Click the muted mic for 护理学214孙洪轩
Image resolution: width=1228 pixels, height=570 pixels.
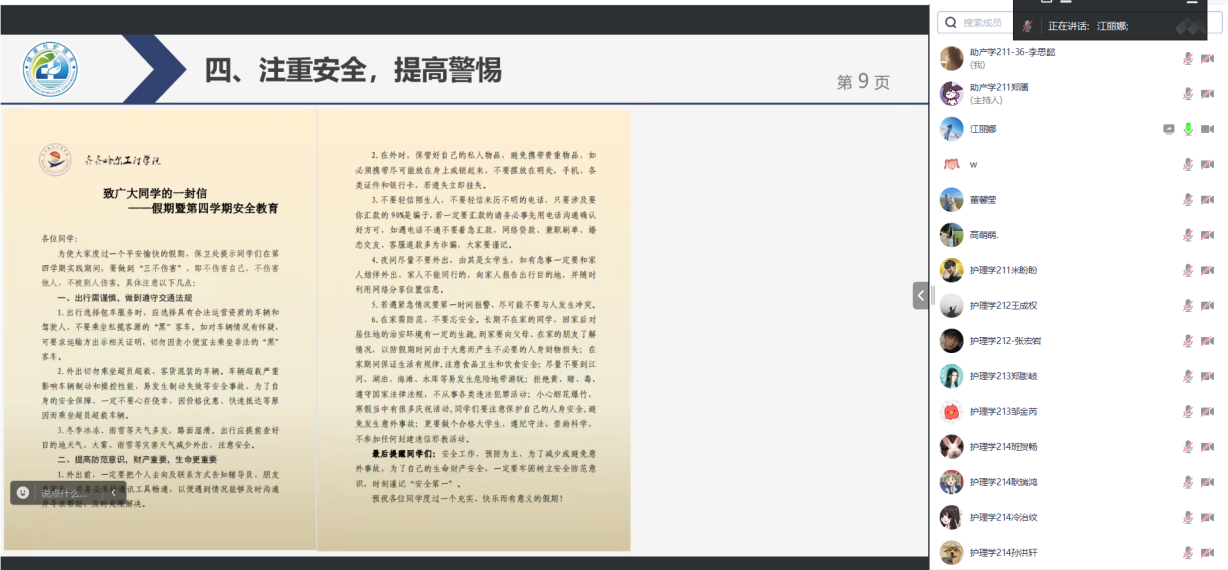(x=1188, y=553)
